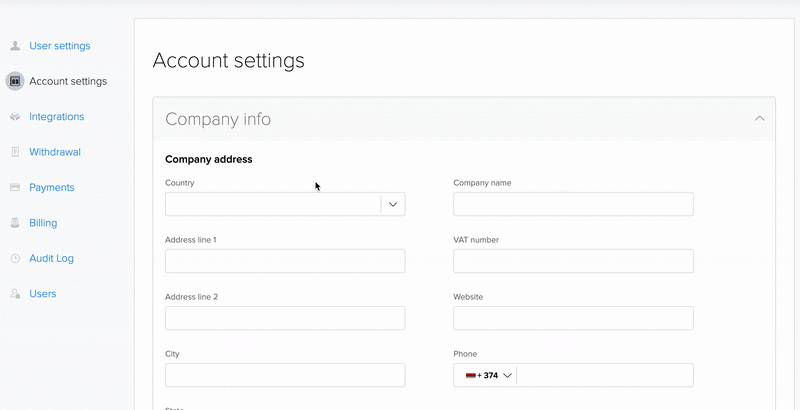Open the phone country code selector

(488, 375)
